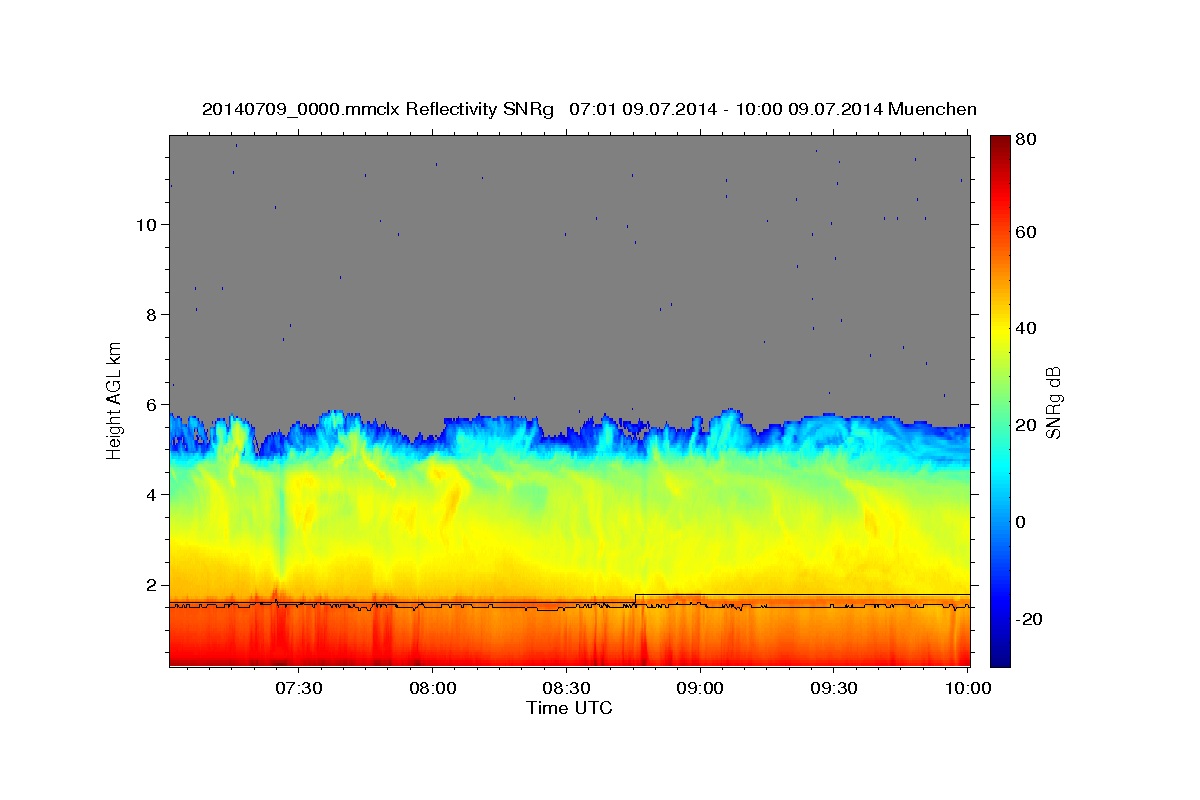Select the 10:00 time tick label
The width and height of the screenshot is (1200, 800).
[968, 689]
